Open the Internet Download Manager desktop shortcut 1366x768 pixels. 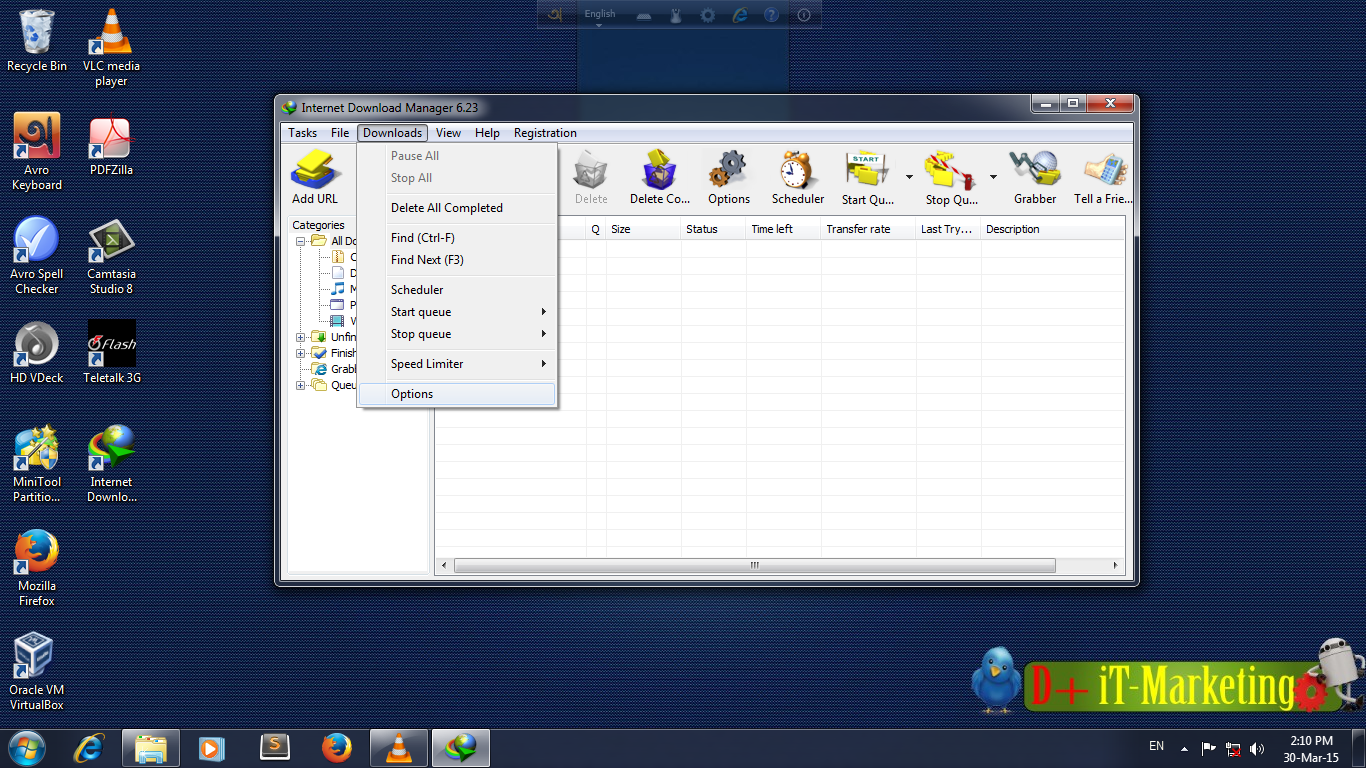(x=111, y=463)
